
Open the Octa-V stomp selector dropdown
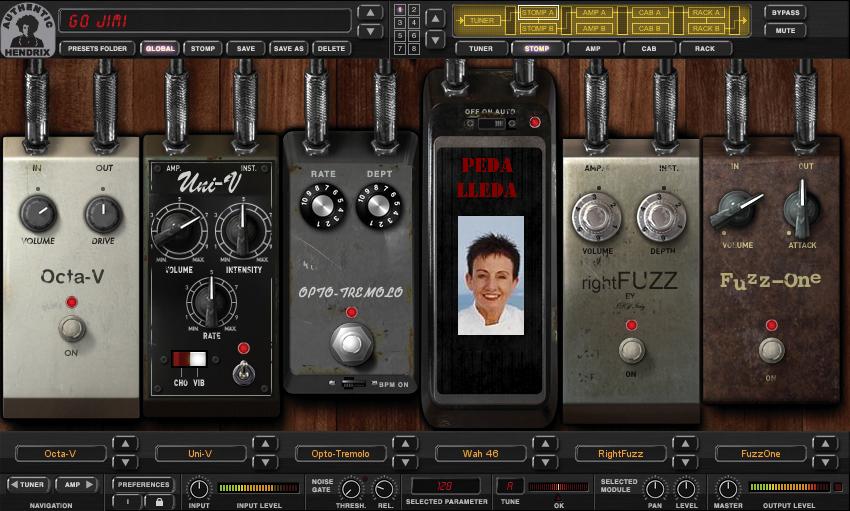[60, 453]
